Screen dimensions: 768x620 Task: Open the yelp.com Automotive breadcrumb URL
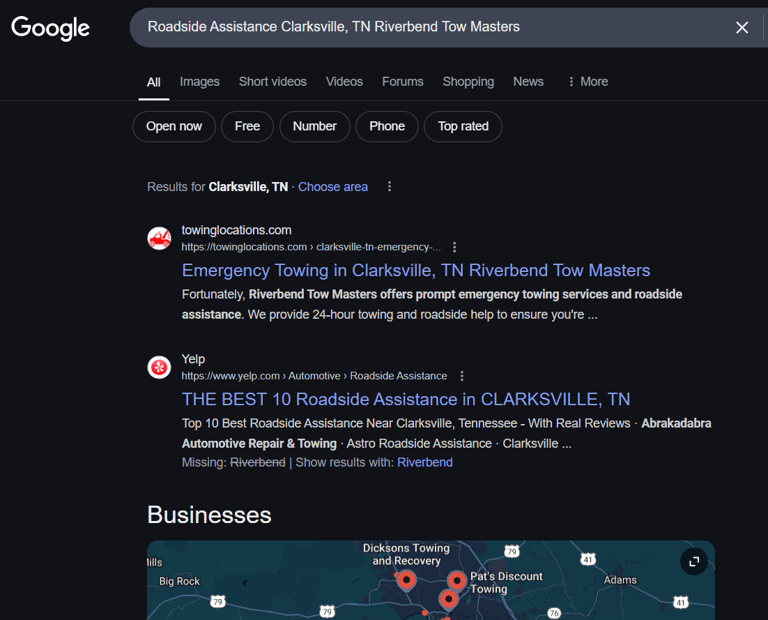(x=314, y=376)
